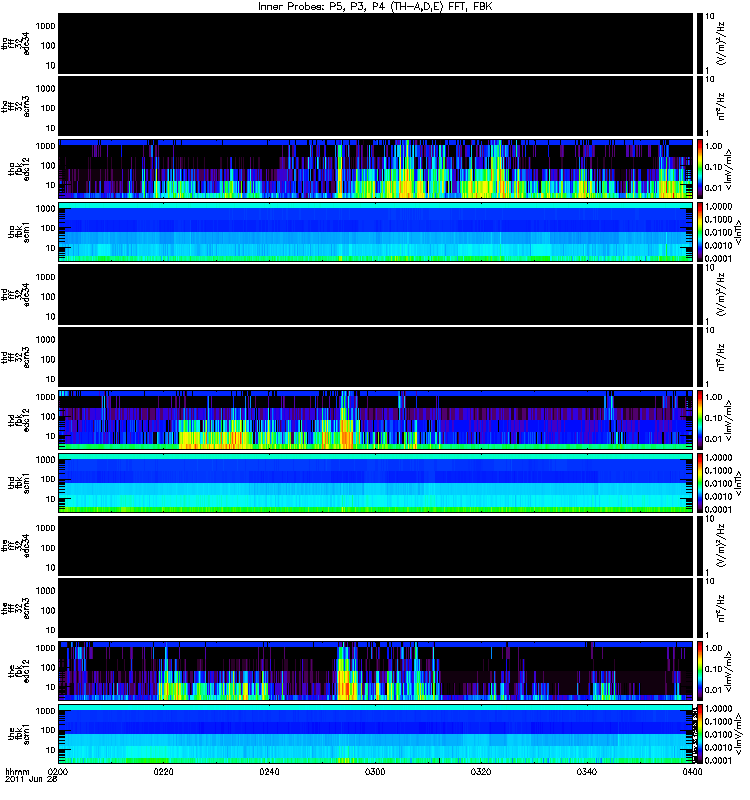Click the thd fbk scm1 color bar
The width and height of the screenshot is (750, 800).
coord(699,483)
